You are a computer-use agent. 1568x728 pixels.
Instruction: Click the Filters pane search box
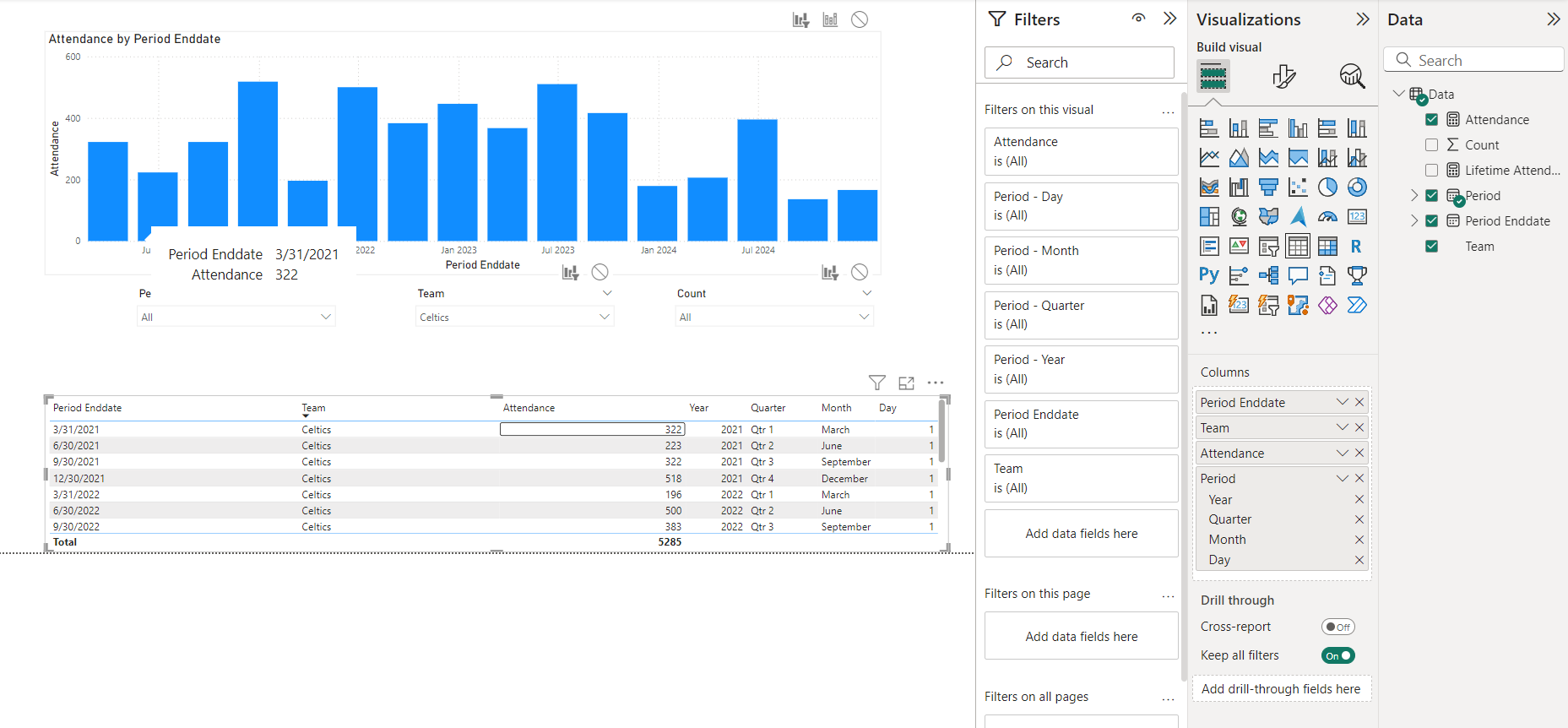1079,62
